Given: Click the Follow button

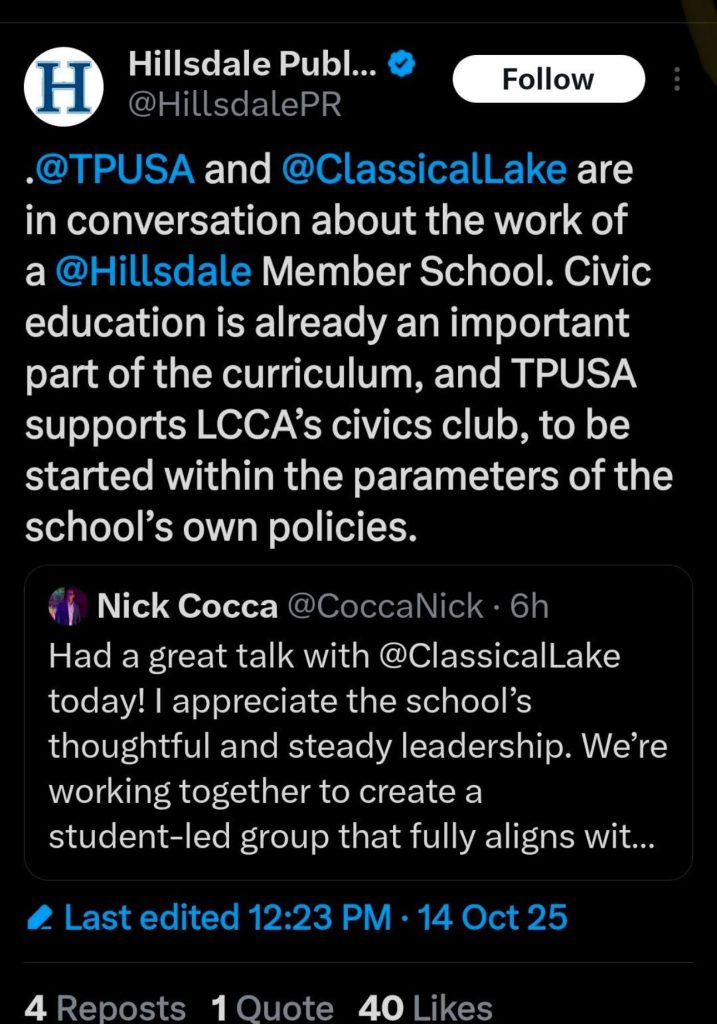Looking at the screenshot, I should (548, 79).
